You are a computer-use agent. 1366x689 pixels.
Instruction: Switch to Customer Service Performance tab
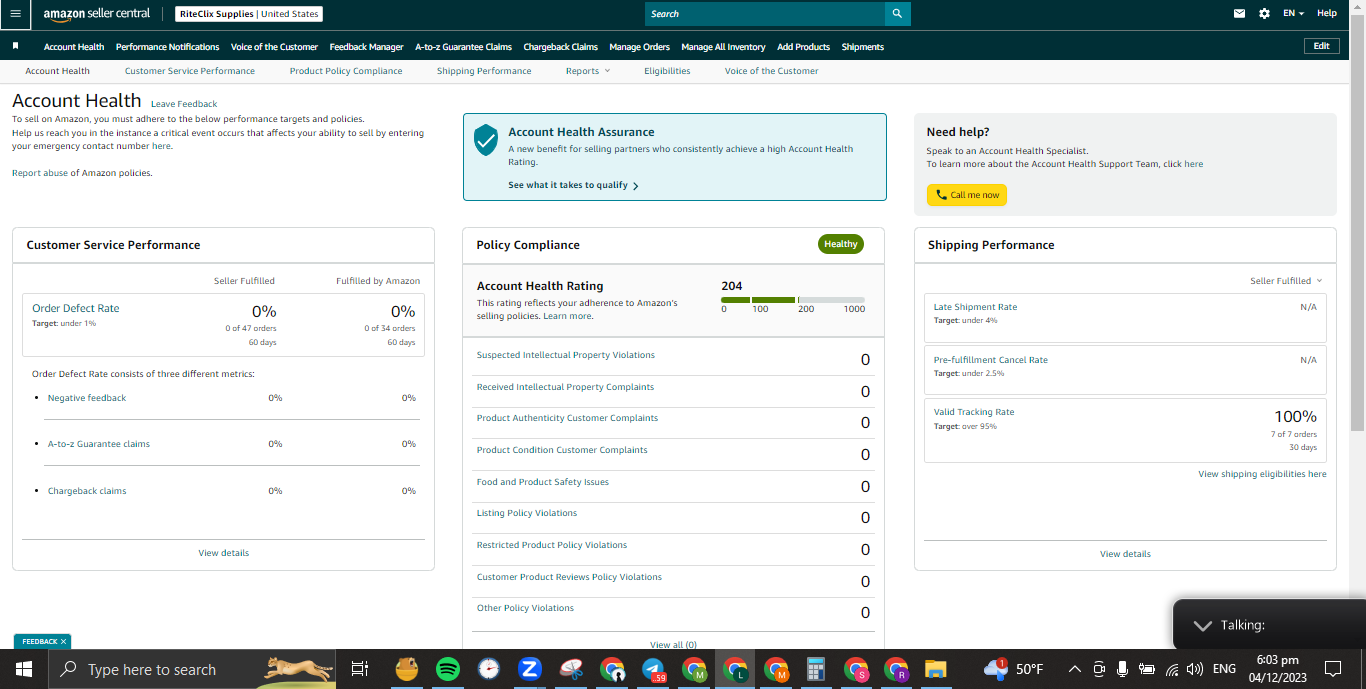[190, 71]
